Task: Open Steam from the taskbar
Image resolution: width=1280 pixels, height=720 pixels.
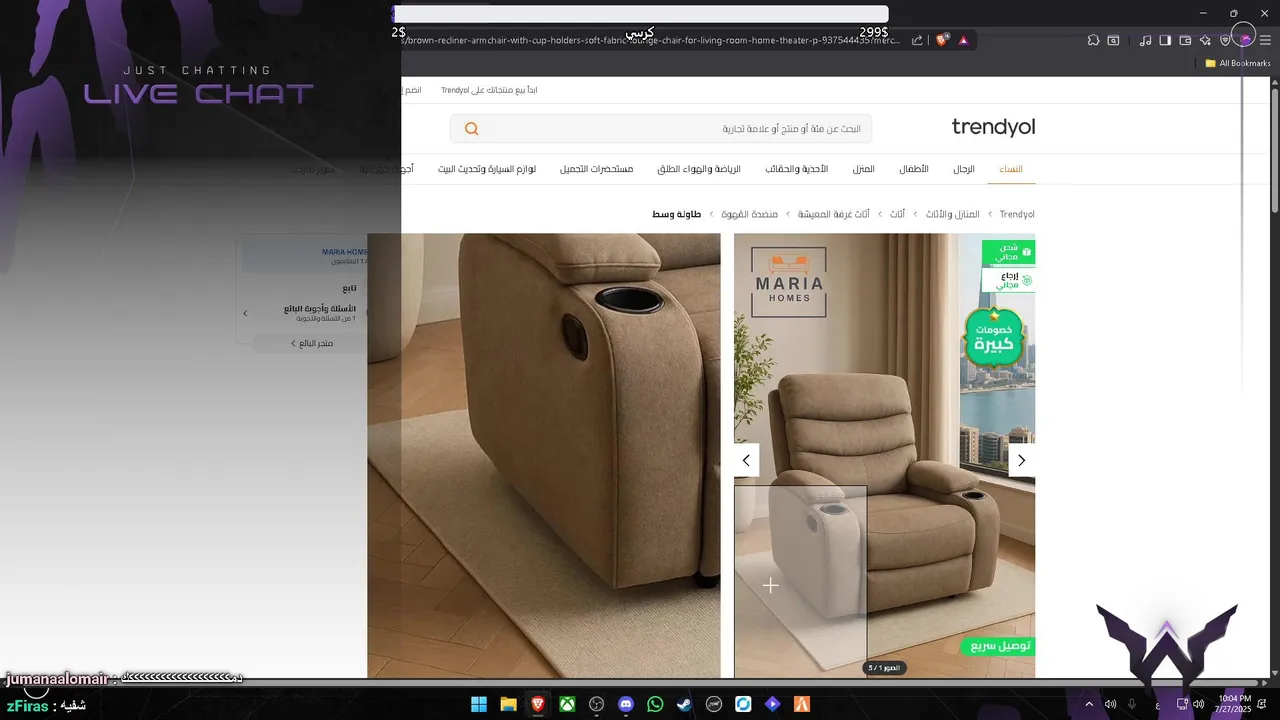Action: 684,704
